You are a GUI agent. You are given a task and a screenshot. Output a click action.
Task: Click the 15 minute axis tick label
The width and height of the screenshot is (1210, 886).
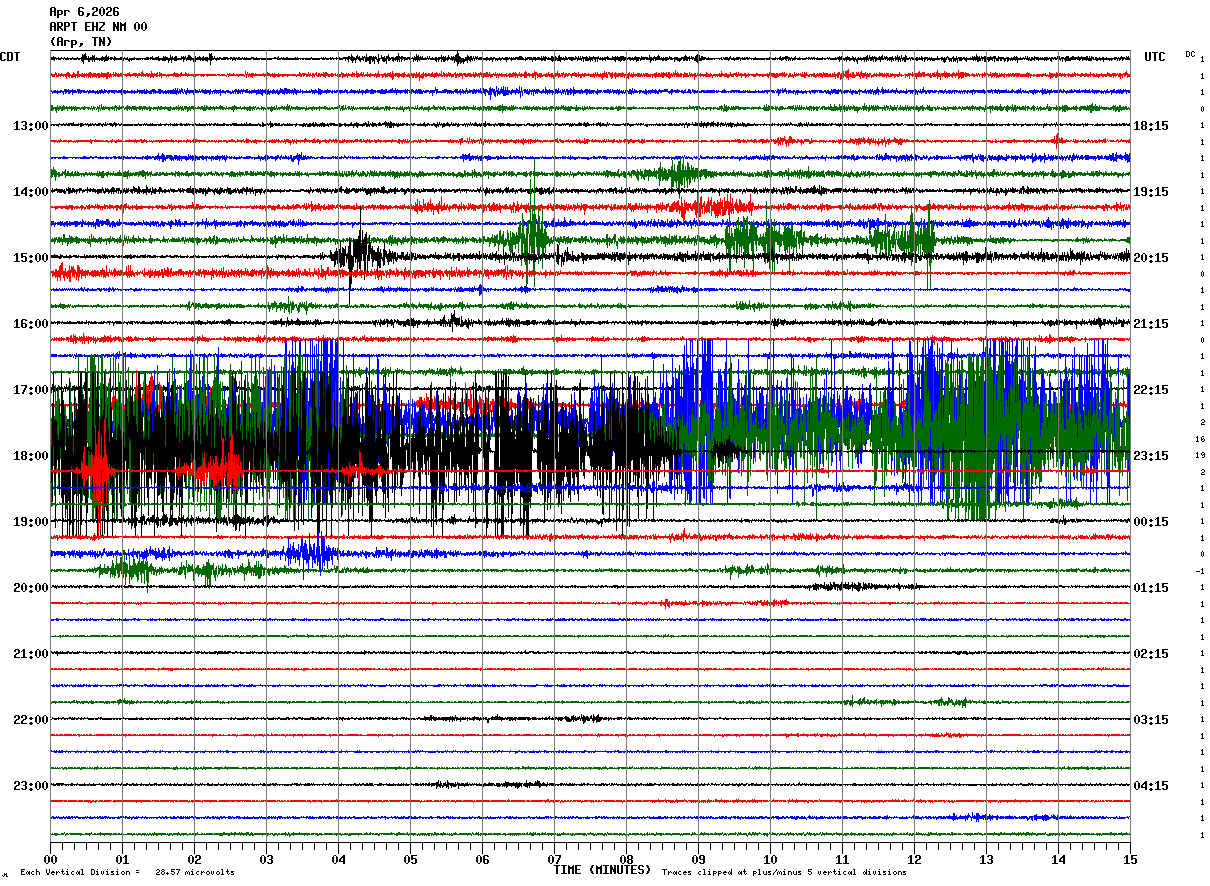pos(1130,859)
